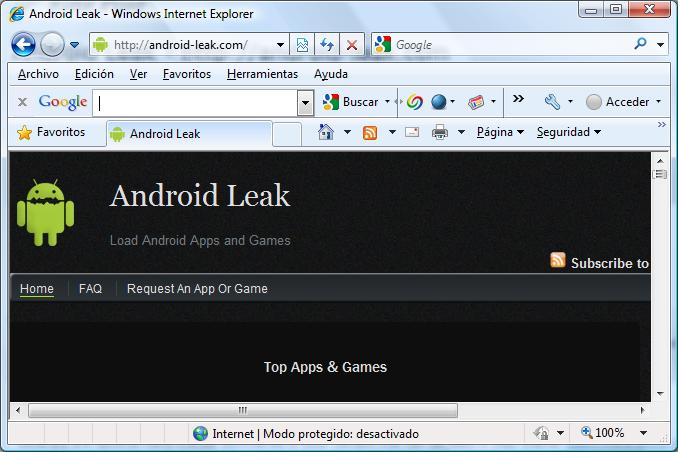The height and width of the screenshot is (452, 678).
Task: Open the Acceder dropdown arrow
Action: click(x=658, y=102)
